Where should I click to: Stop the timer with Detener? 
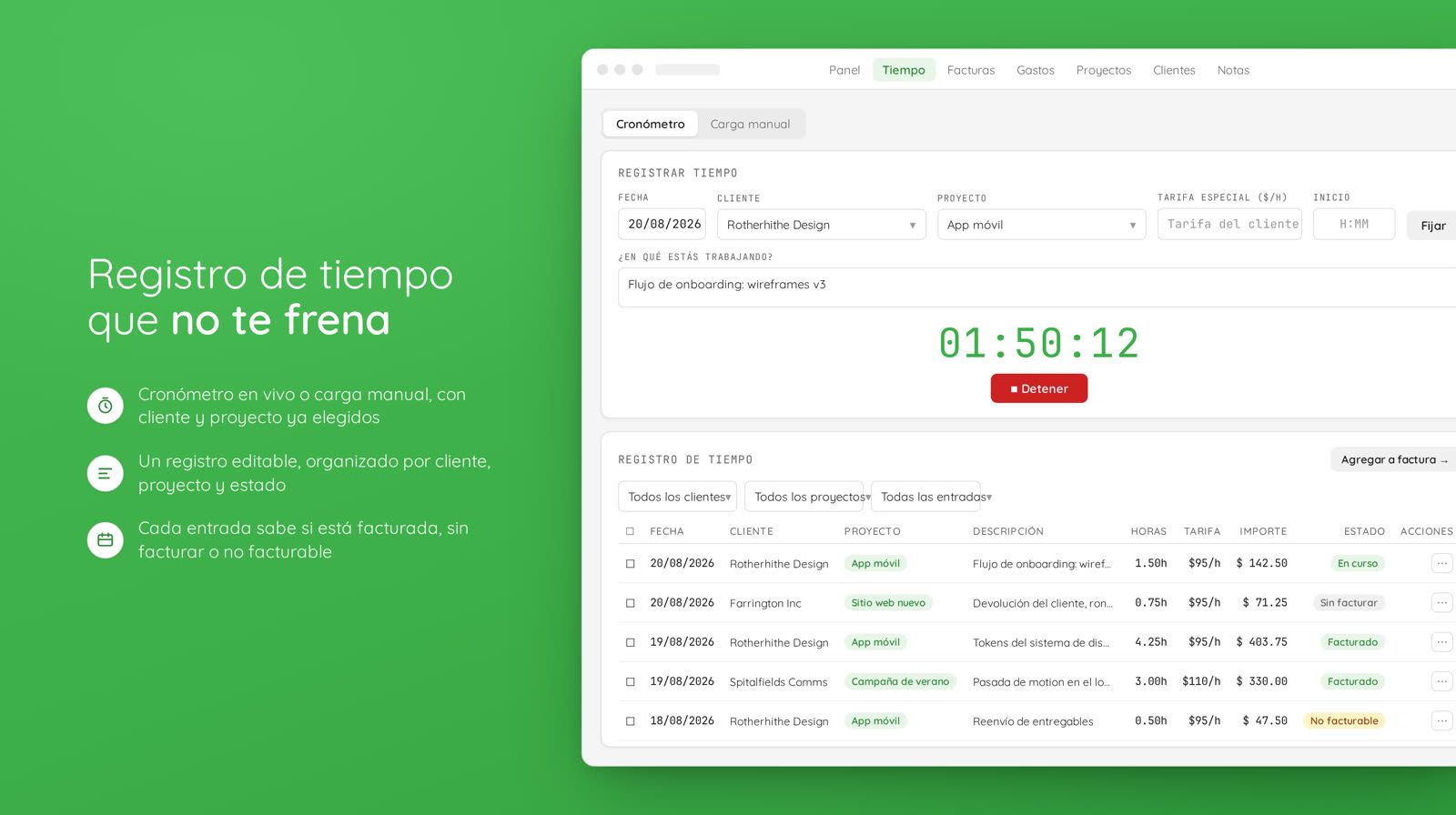(x=1039, y=388)
